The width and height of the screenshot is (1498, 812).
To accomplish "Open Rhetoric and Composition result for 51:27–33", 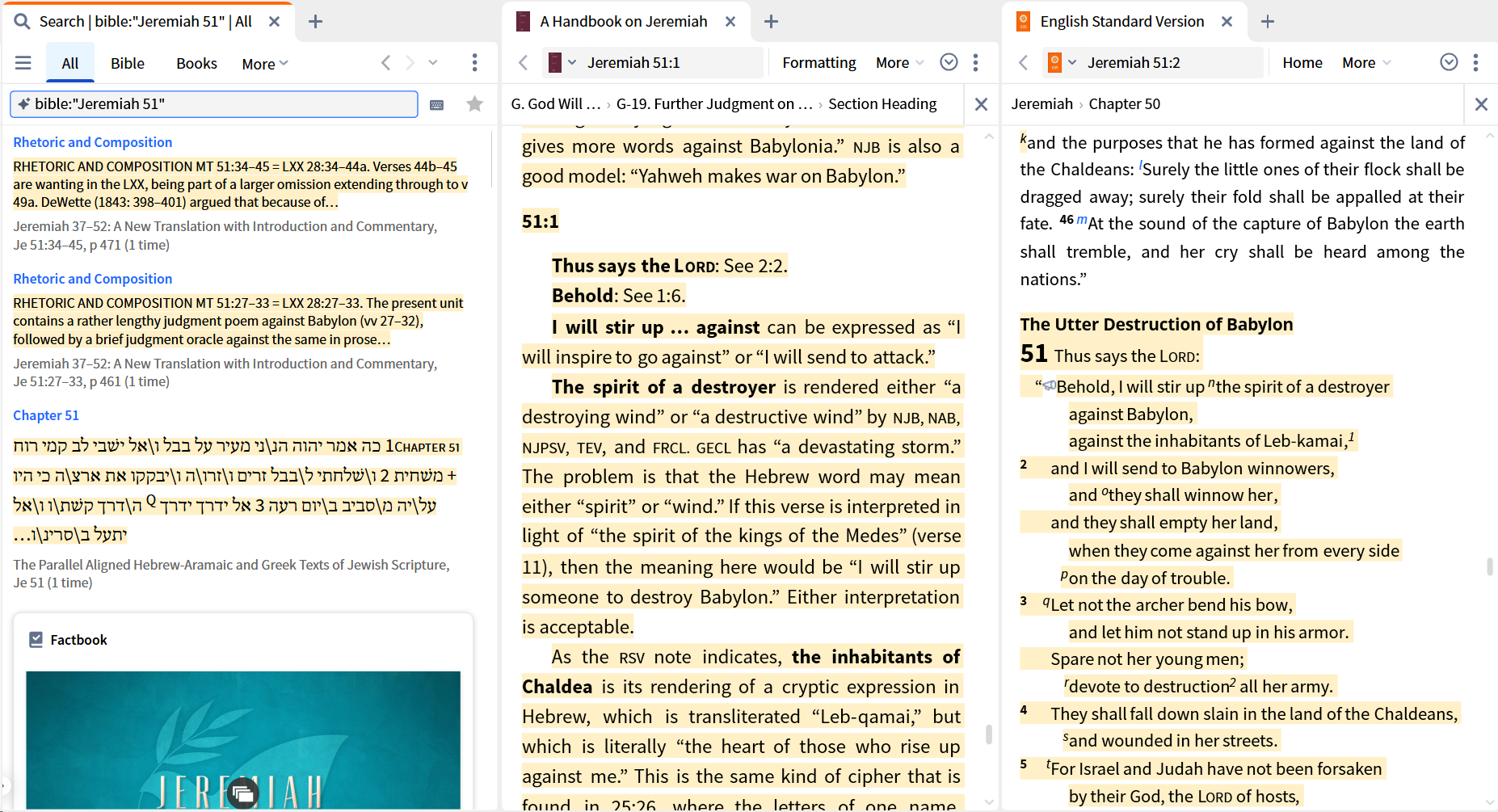I will tap(93, 279).
